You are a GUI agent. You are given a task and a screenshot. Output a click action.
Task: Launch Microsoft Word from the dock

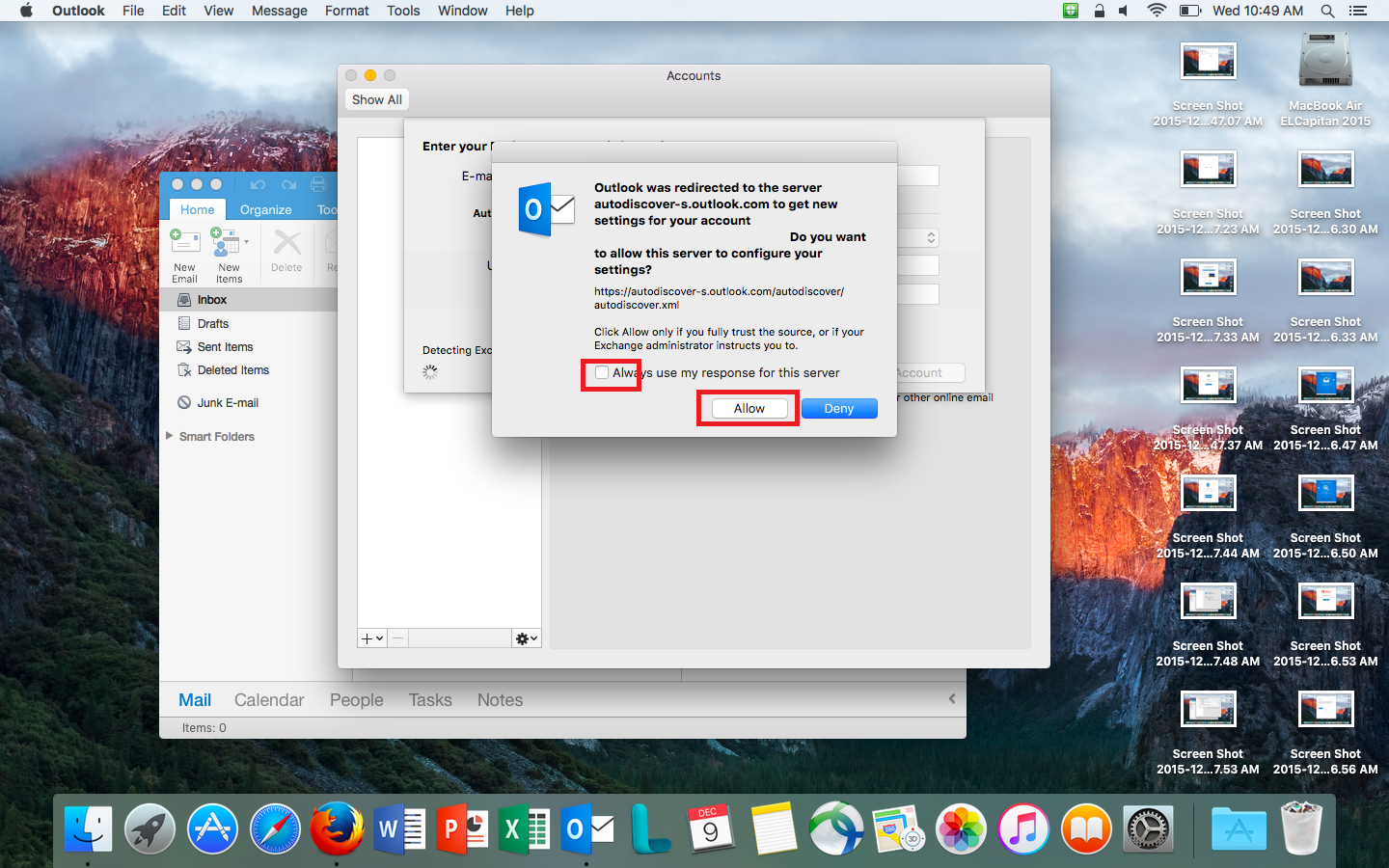click(399, 829)
